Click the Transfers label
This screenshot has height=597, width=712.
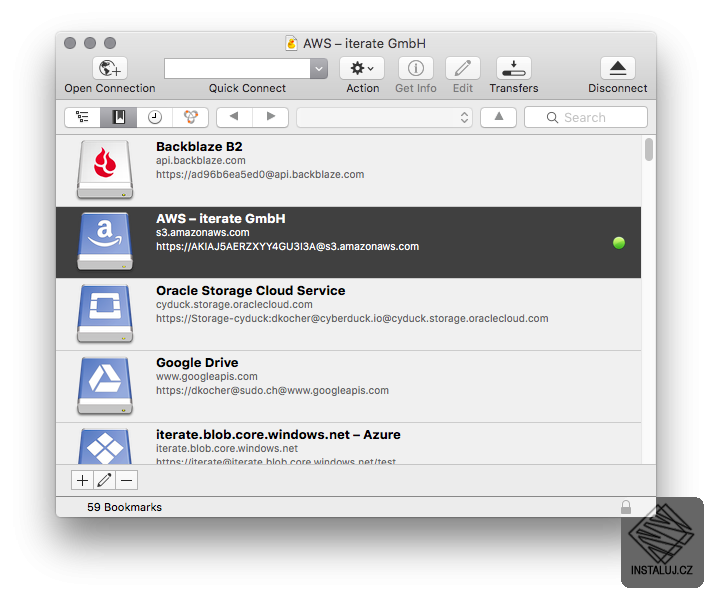pos(514,88)
